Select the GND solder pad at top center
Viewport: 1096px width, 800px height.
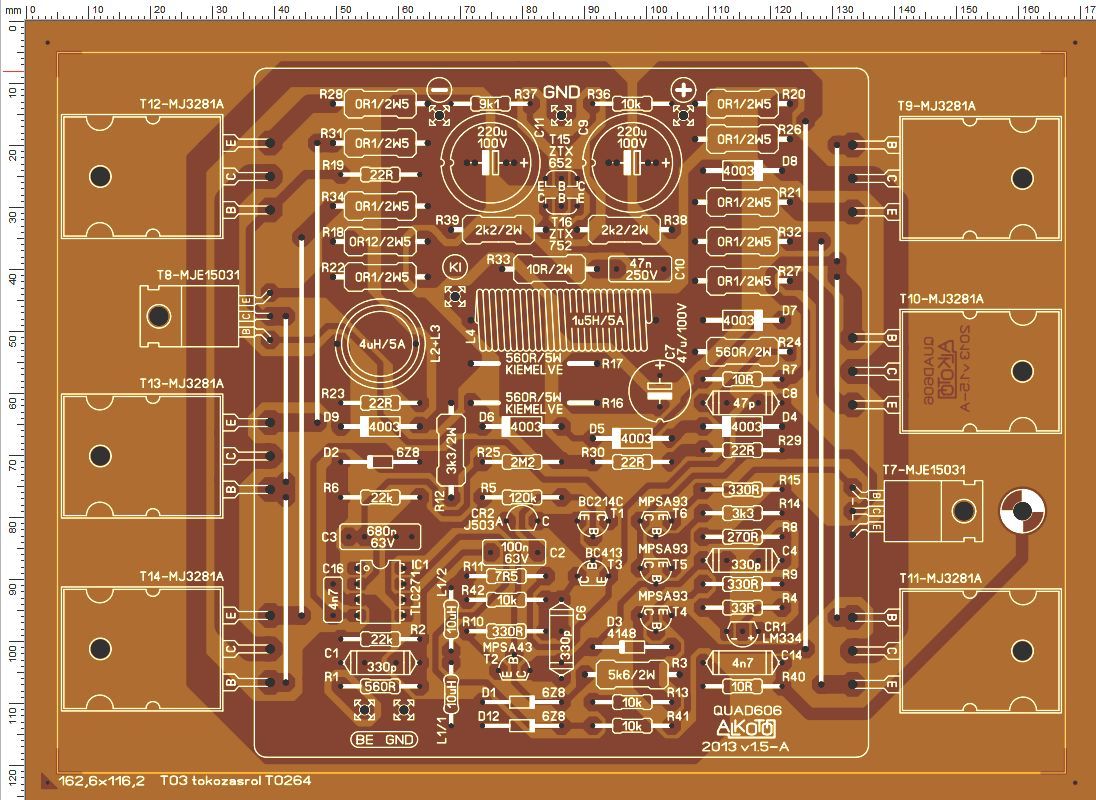tap(560, 115)
